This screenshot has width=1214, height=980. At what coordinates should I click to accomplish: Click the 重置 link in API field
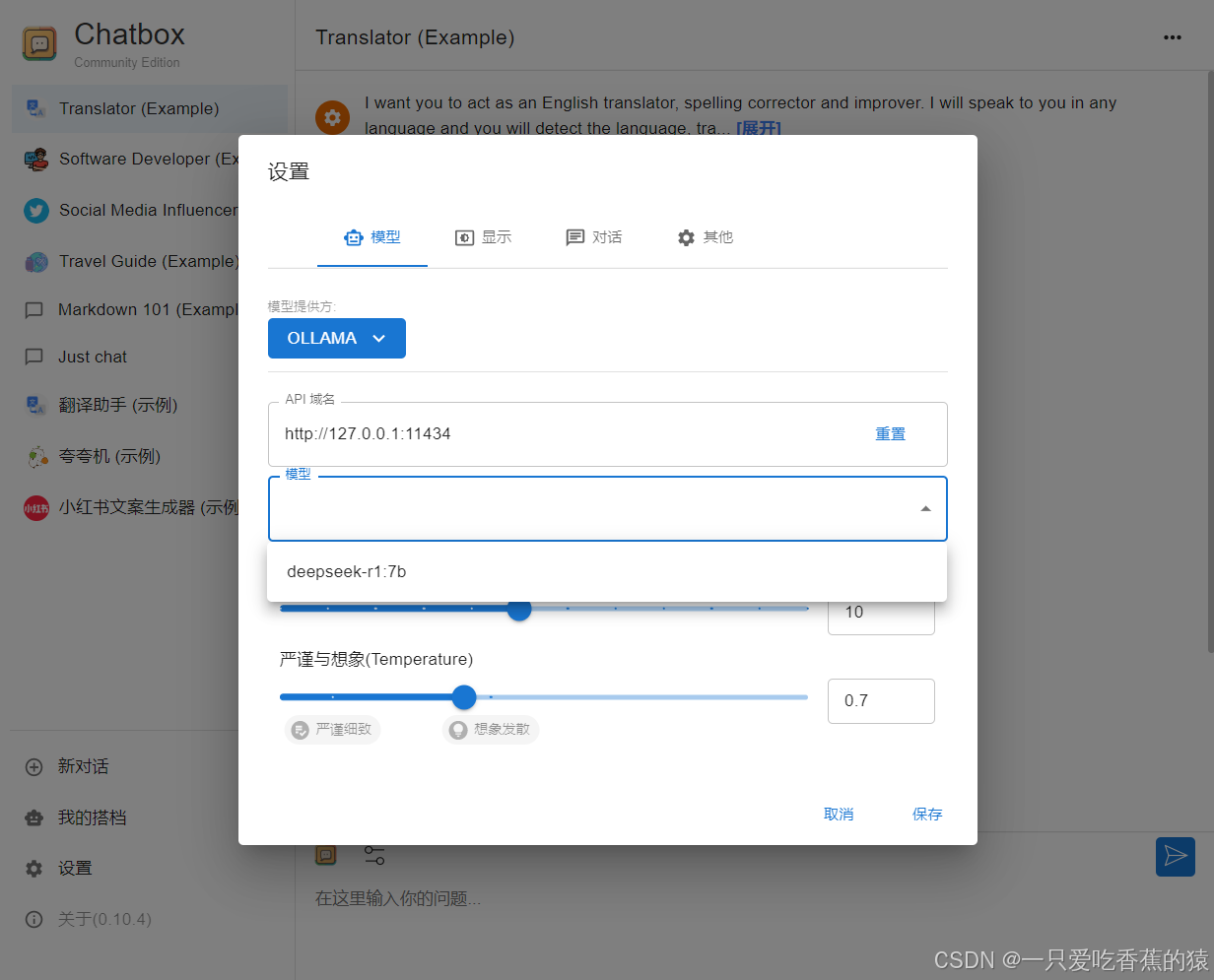(x=890, y=433)
